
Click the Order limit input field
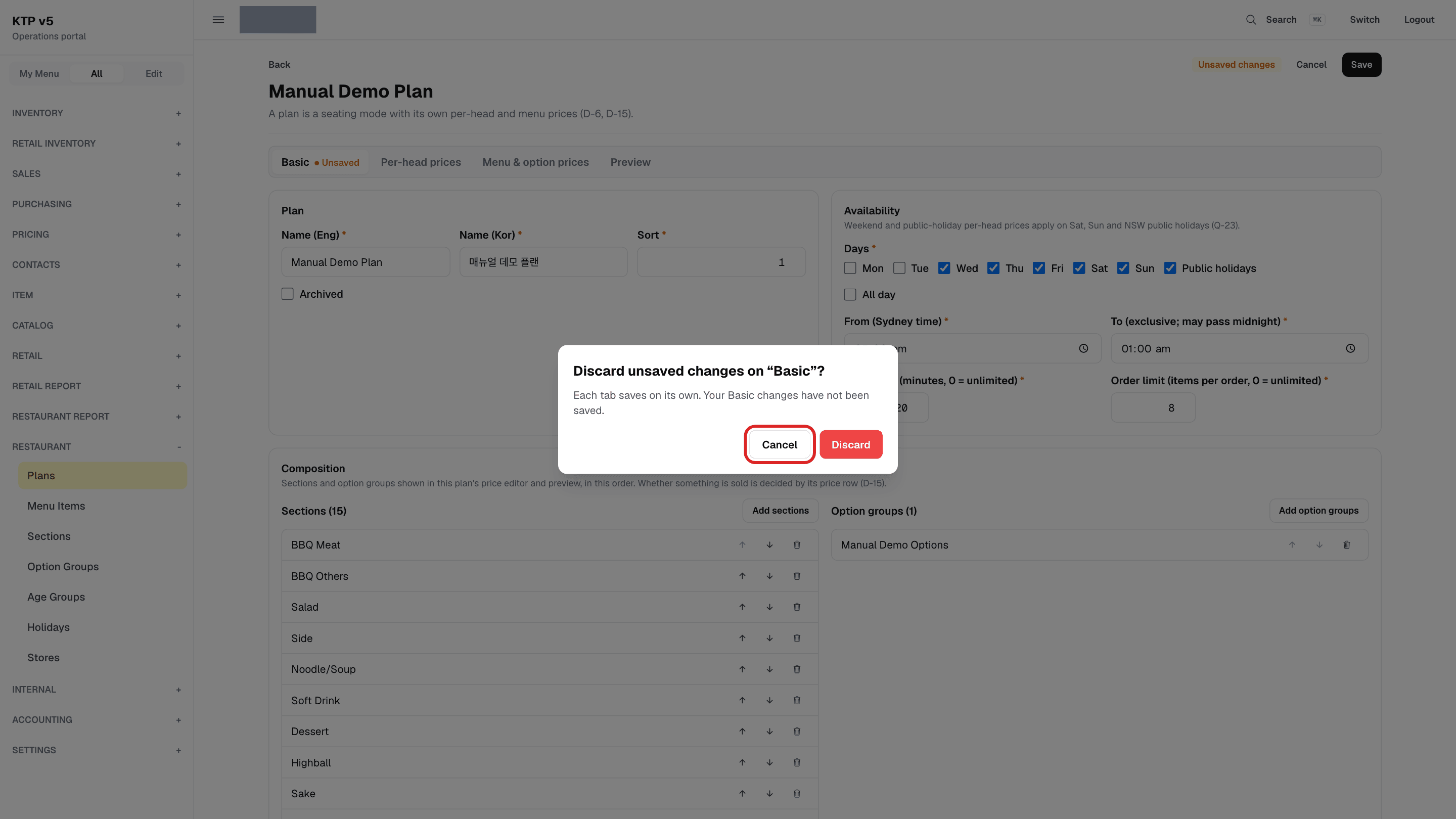tap(1153, 407)
